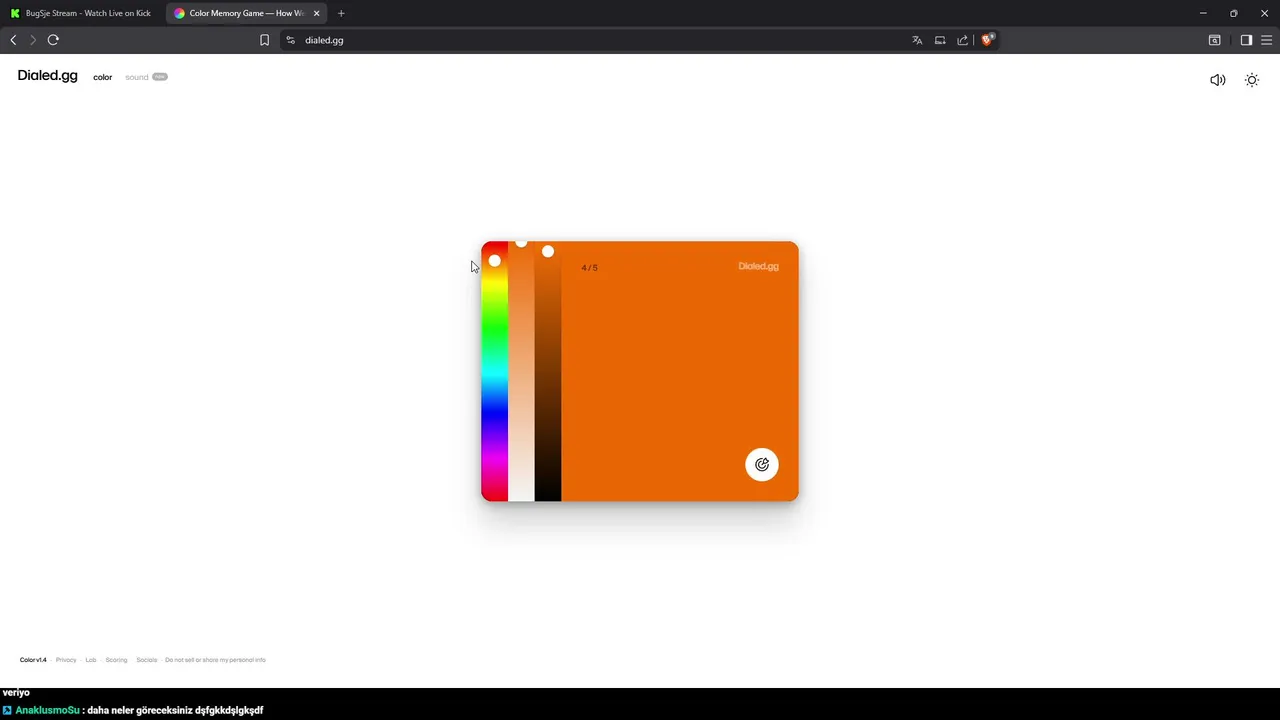Reload the dialed.gg page
Viewport: 1280px width, 720px height.
pyautogui.click(x=53, y=40)
